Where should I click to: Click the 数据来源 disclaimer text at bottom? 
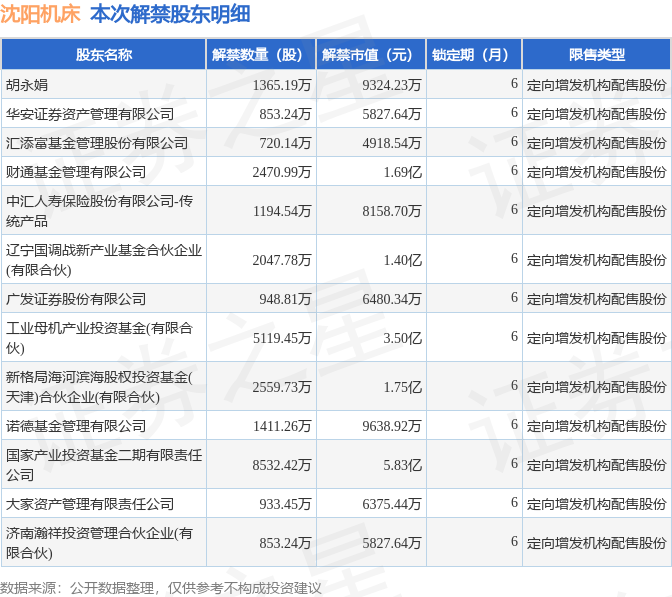click(x=160, y=587)
